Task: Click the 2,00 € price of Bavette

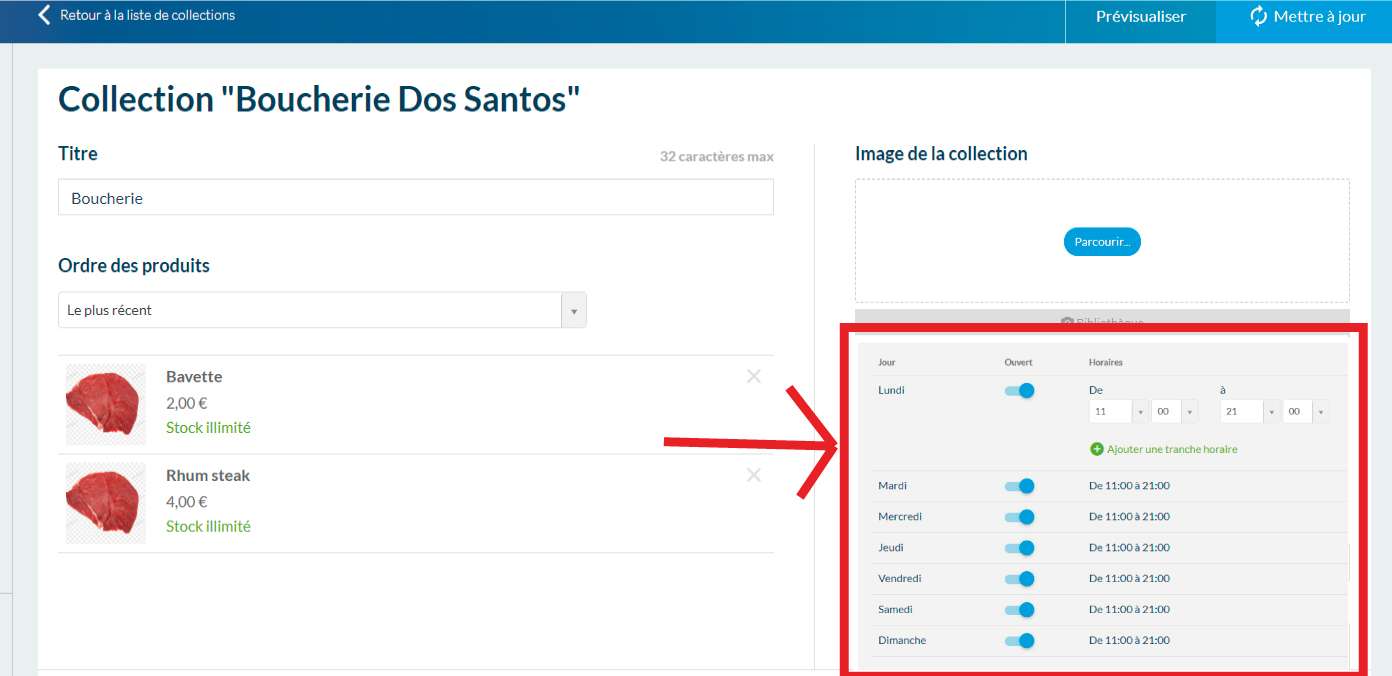Action: pyautogui.click(x=187, y=403)
